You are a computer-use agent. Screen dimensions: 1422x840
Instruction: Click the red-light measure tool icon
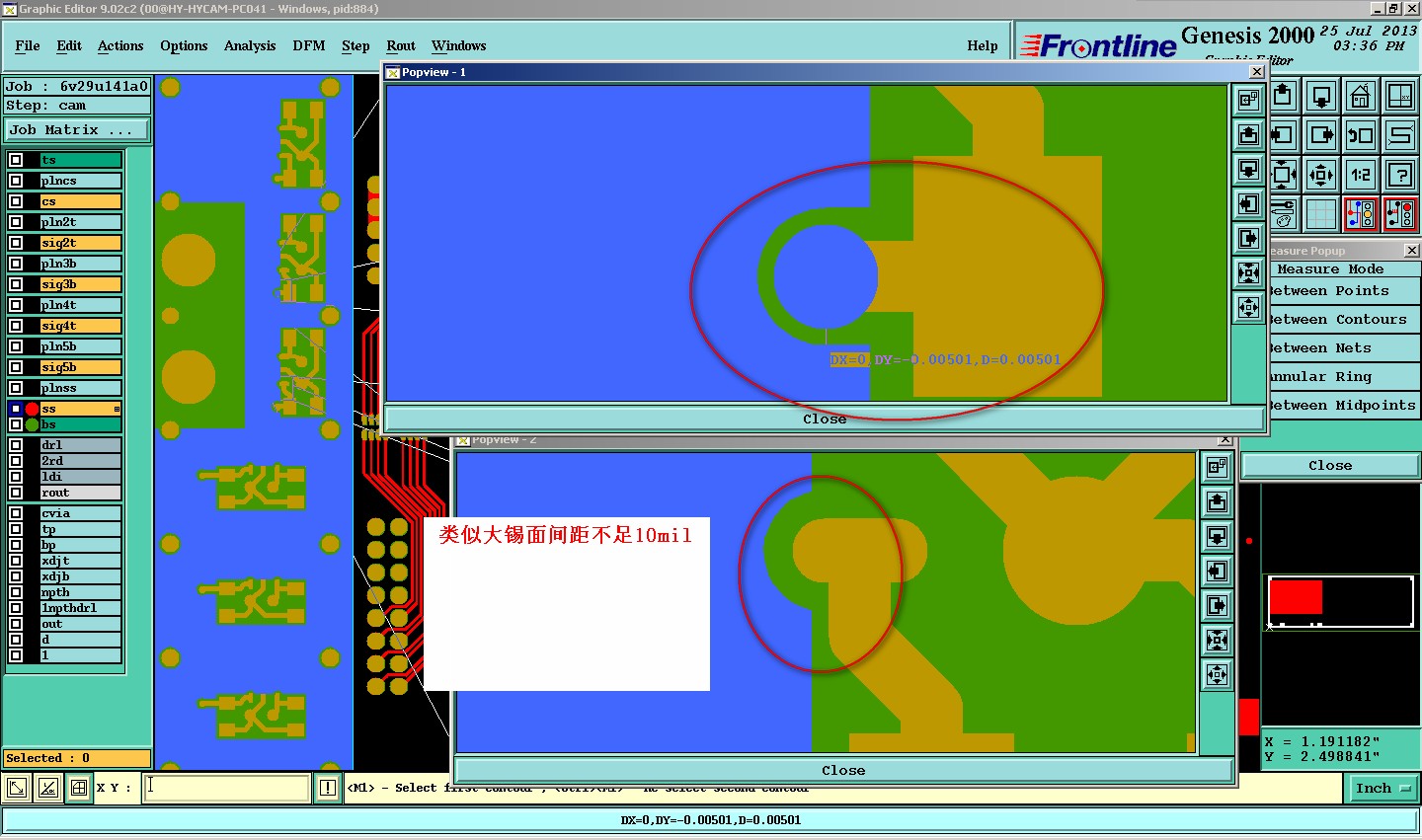click(1400, 213)
